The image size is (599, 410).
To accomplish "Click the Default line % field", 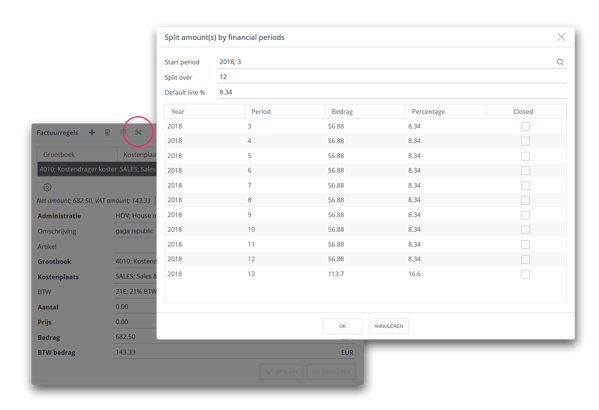I will (x=392, y=92).
